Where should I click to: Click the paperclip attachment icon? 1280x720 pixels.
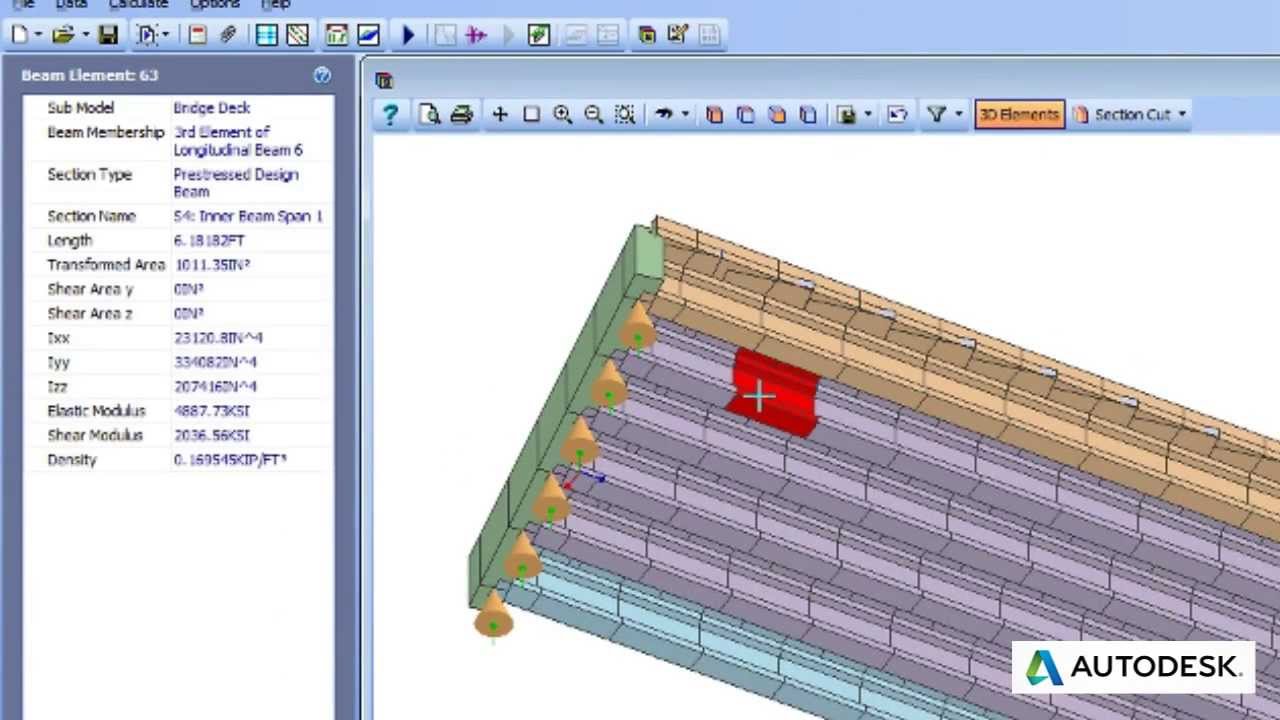[x=228, y=35]
